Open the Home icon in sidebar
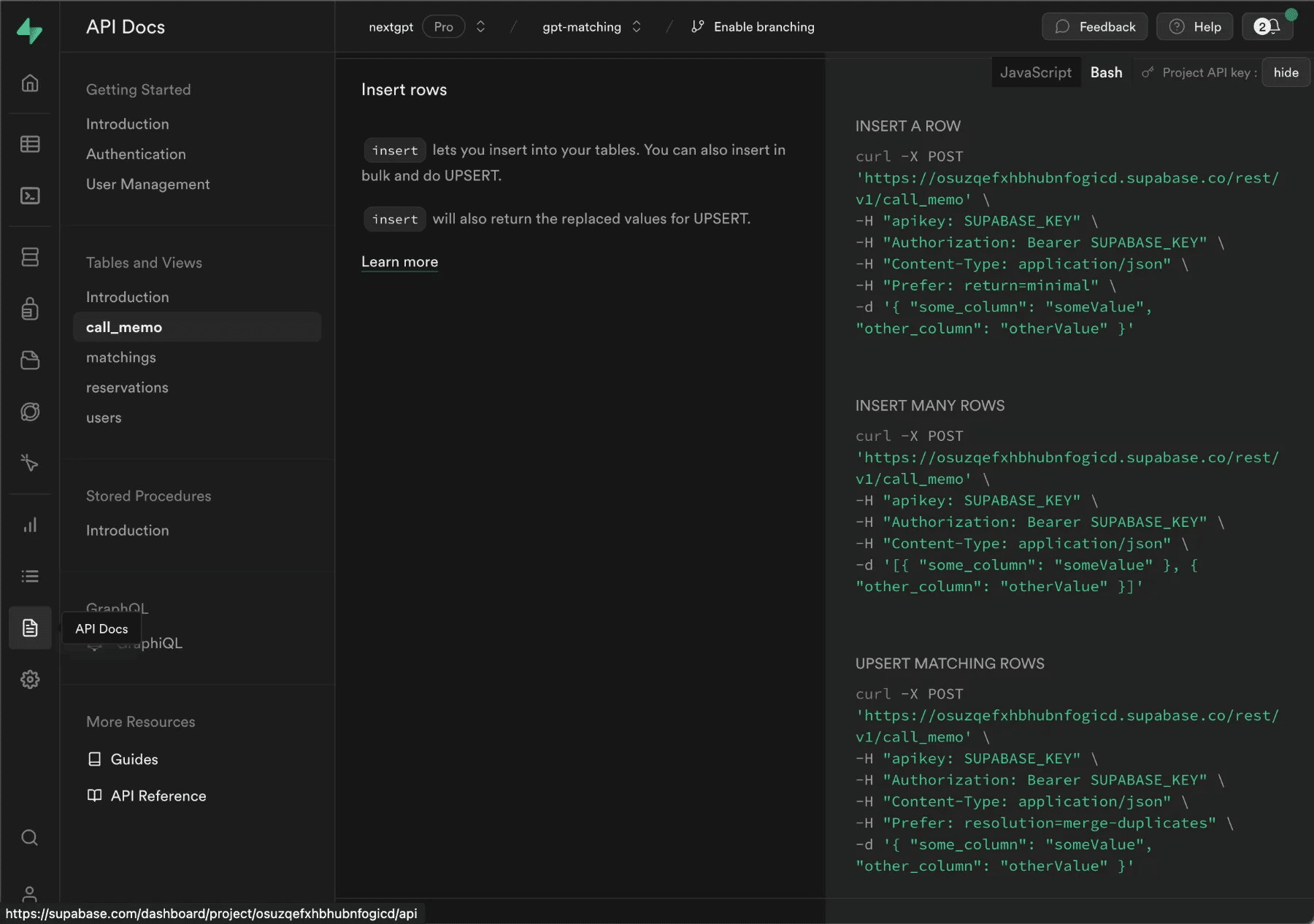Image resolution: width=1314 pixels, height=924 pixels. [x=30, y=83]
